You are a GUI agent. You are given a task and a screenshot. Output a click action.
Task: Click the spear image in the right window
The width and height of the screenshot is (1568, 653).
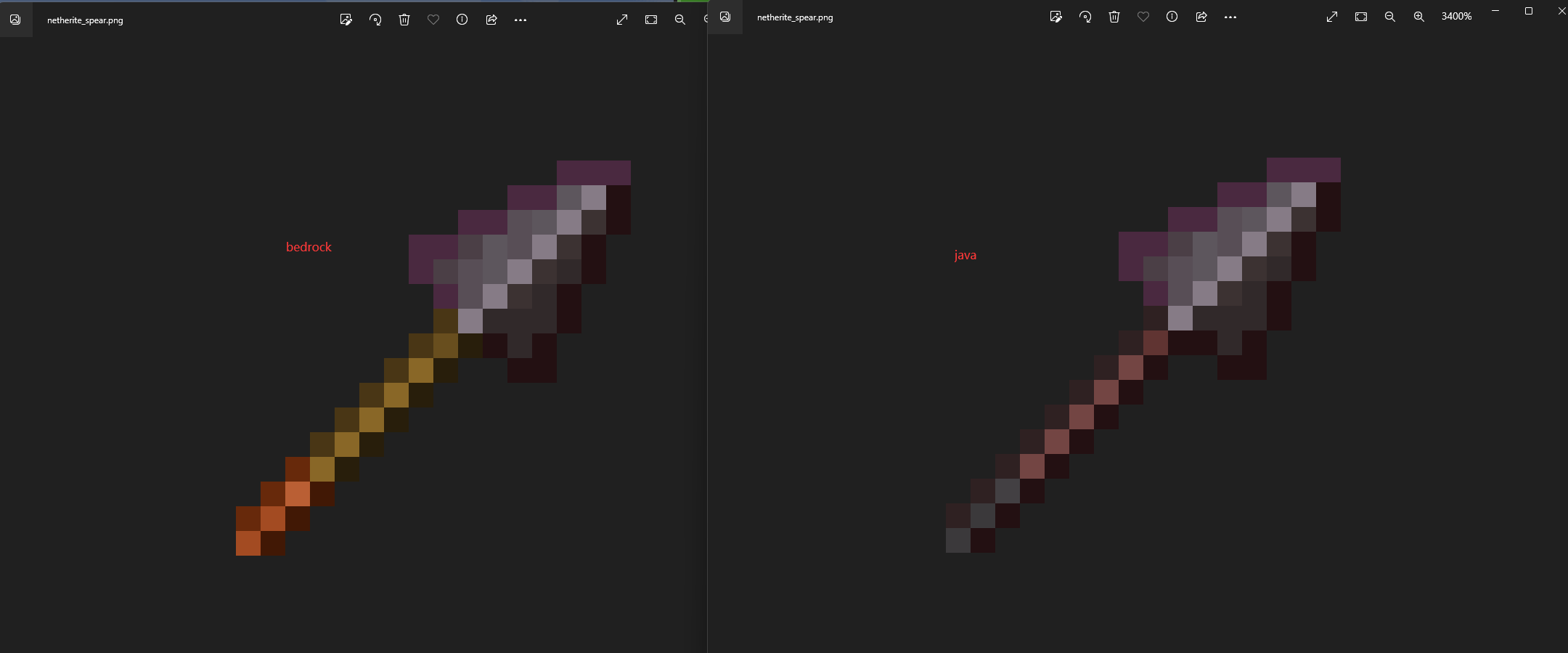click(1143, 355)
